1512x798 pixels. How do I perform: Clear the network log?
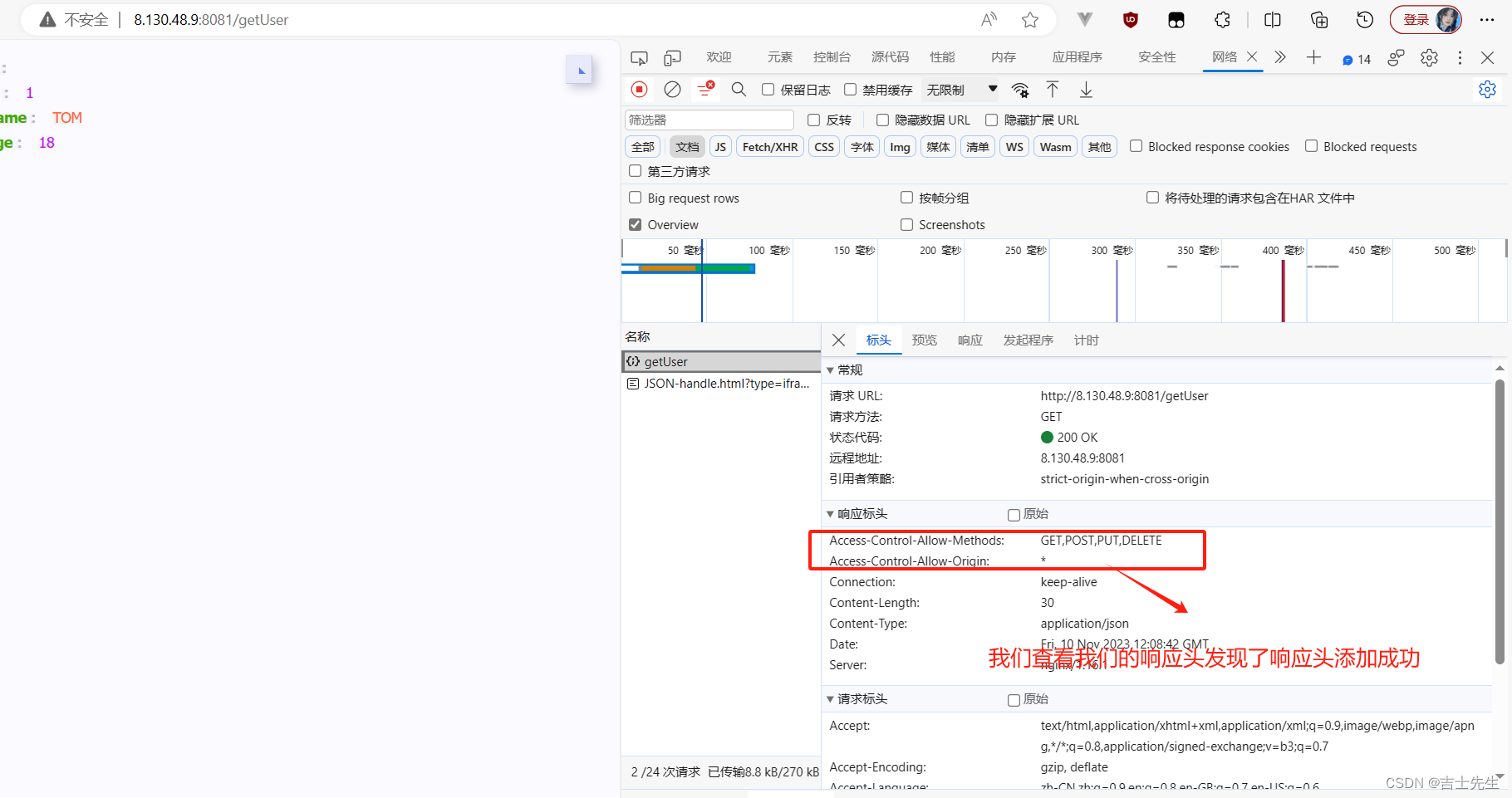point(672,89)
